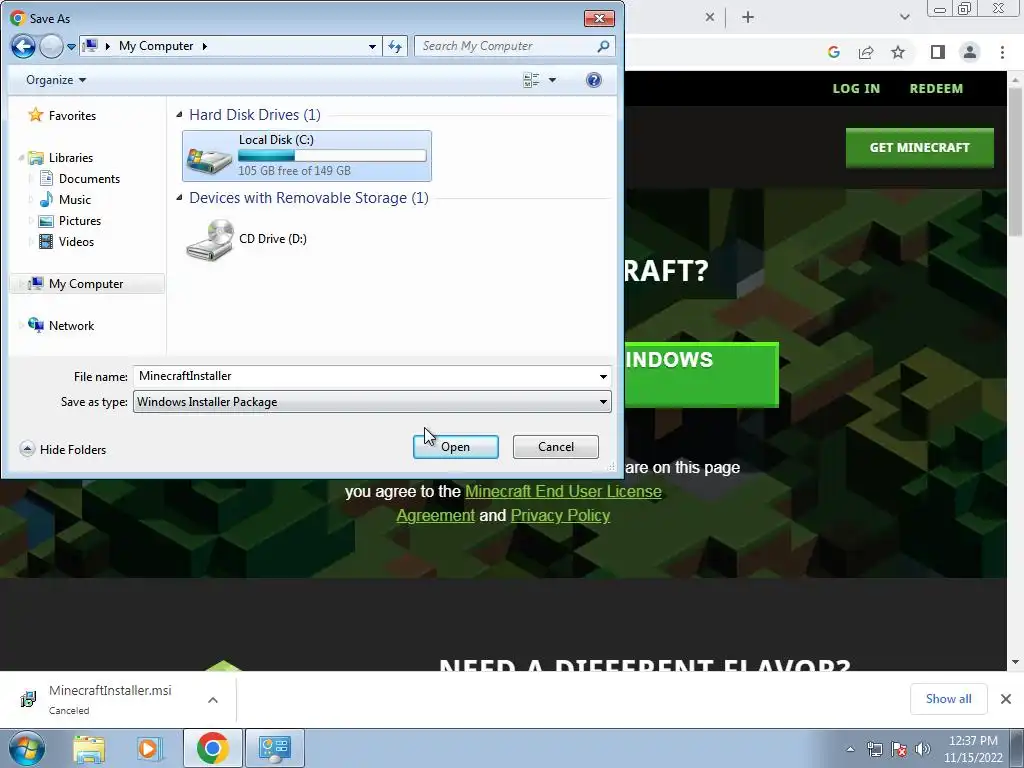Click the search magnifier icon
Viewport: 1024px width, 768px height.
pos(603,46)
